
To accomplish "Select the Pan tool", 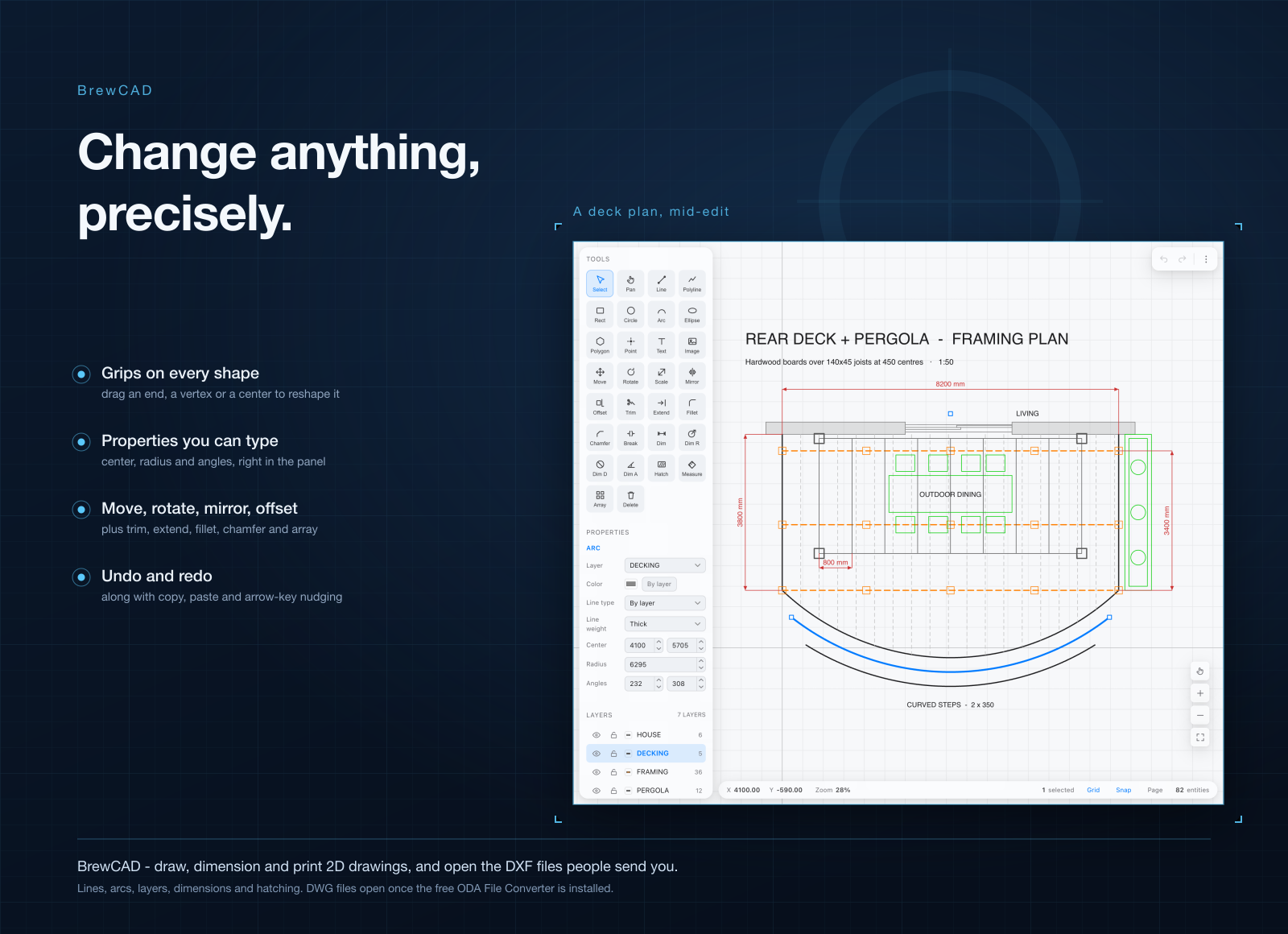I will point(630,283).
